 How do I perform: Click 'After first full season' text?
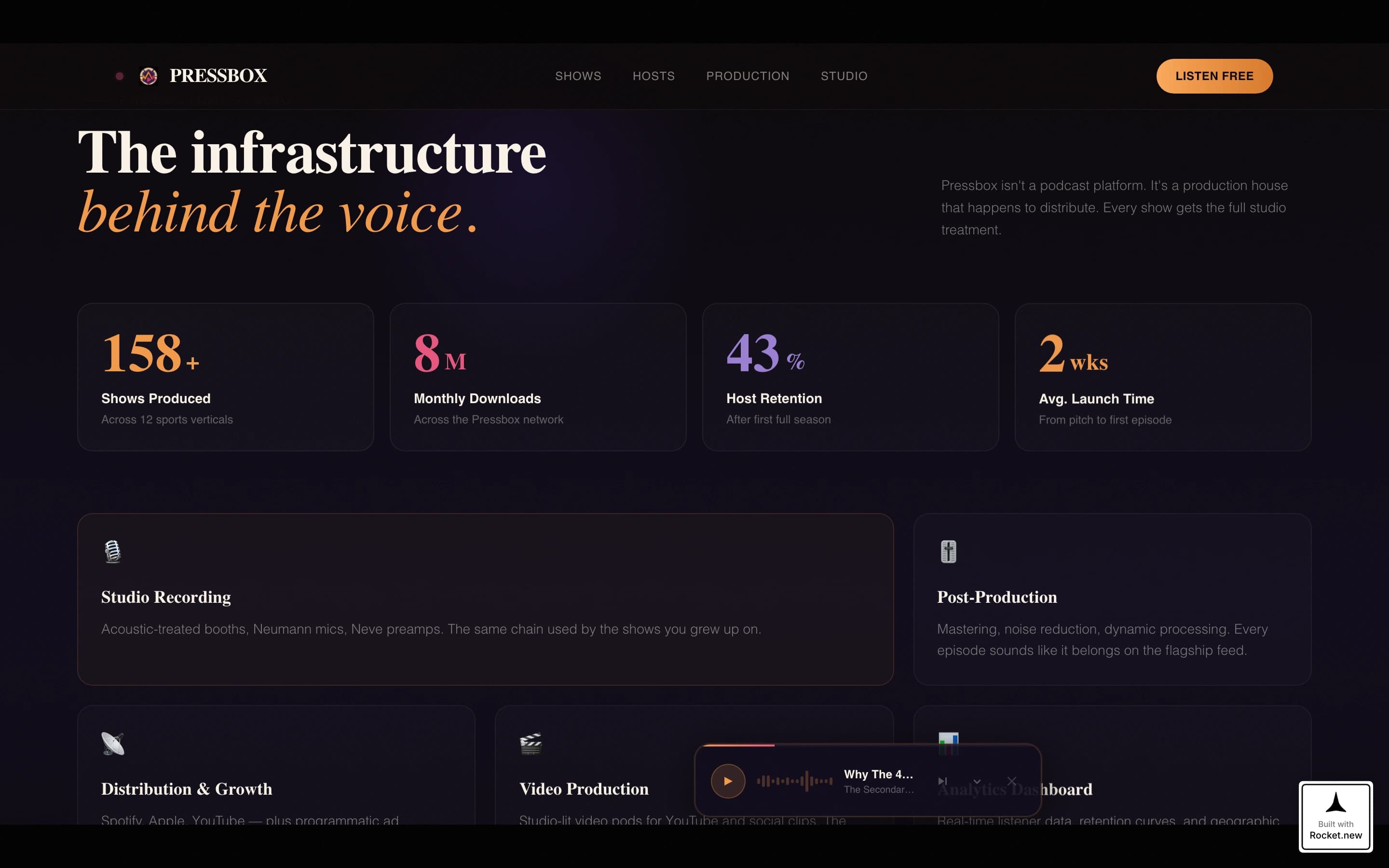point(778,419)
